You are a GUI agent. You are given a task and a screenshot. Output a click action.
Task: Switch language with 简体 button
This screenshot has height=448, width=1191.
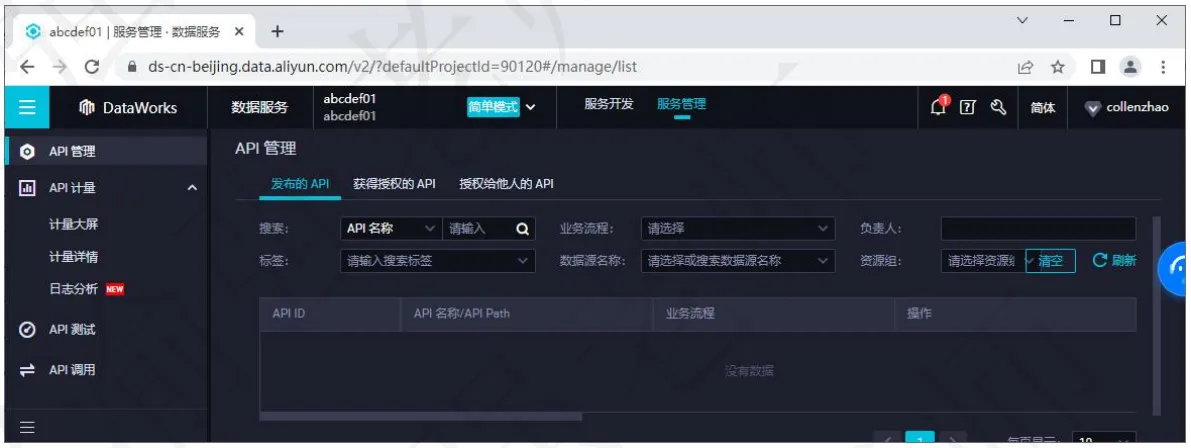1042,108
